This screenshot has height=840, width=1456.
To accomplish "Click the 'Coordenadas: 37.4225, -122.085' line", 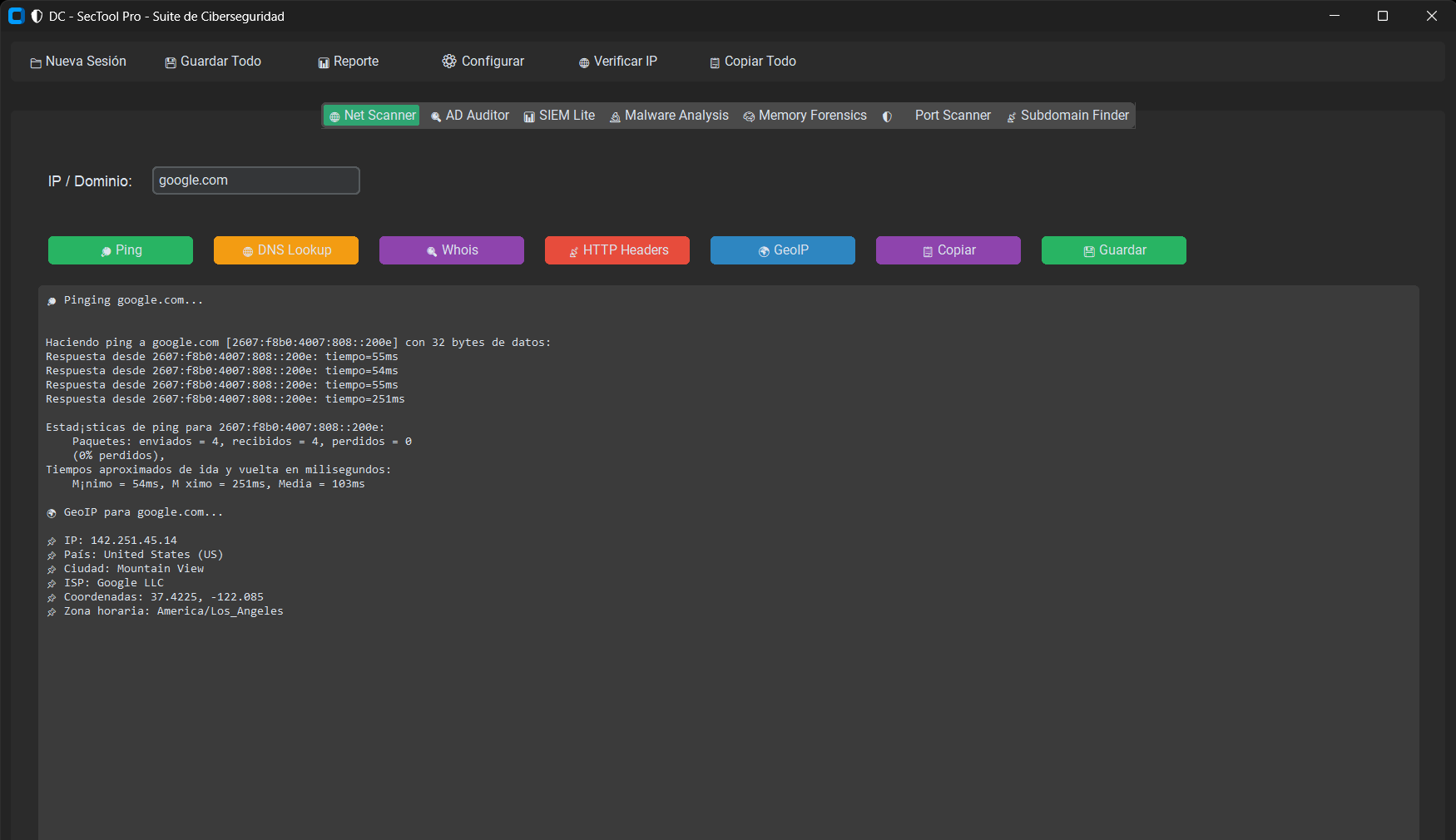I will [155, 597].
